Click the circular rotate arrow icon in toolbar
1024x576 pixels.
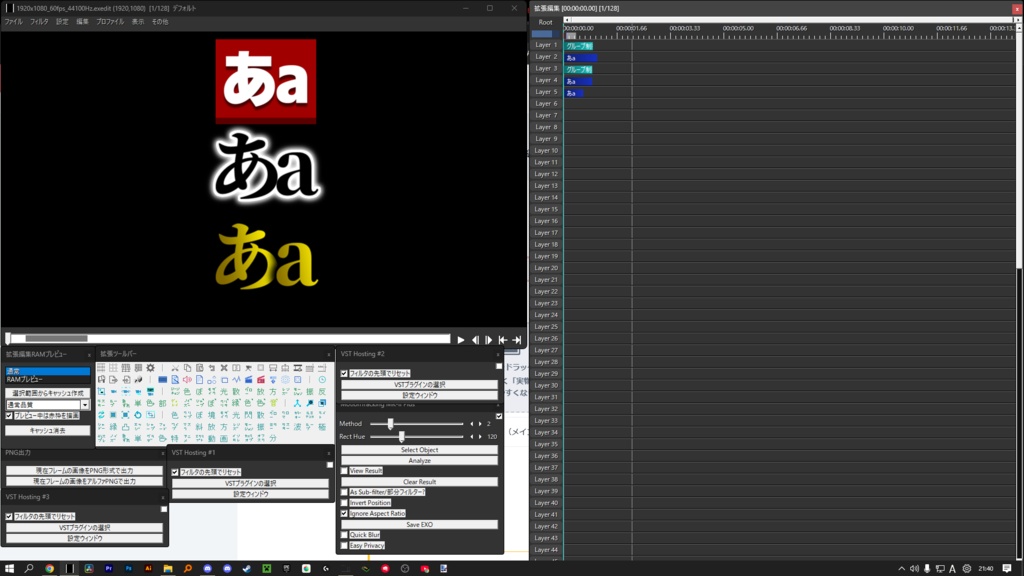click(138, 415)
